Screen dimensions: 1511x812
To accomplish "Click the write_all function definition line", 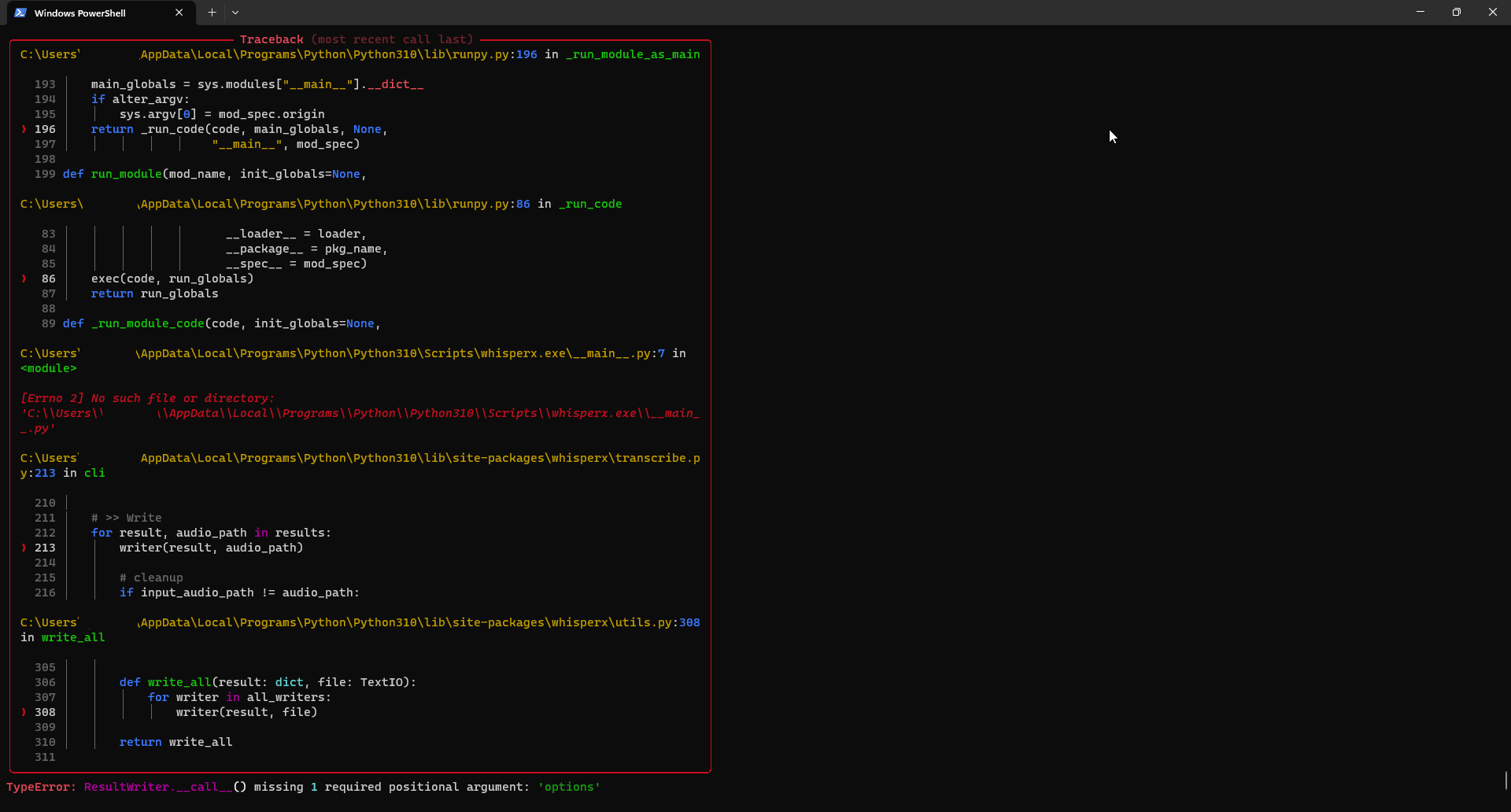I will 268,682.
